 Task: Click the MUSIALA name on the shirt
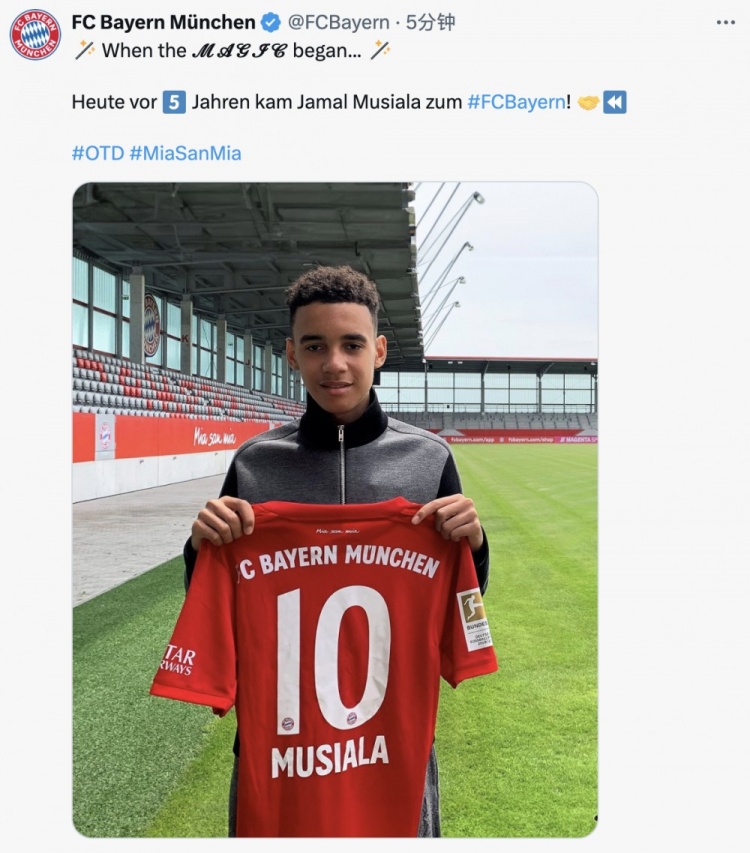point(330,757)
